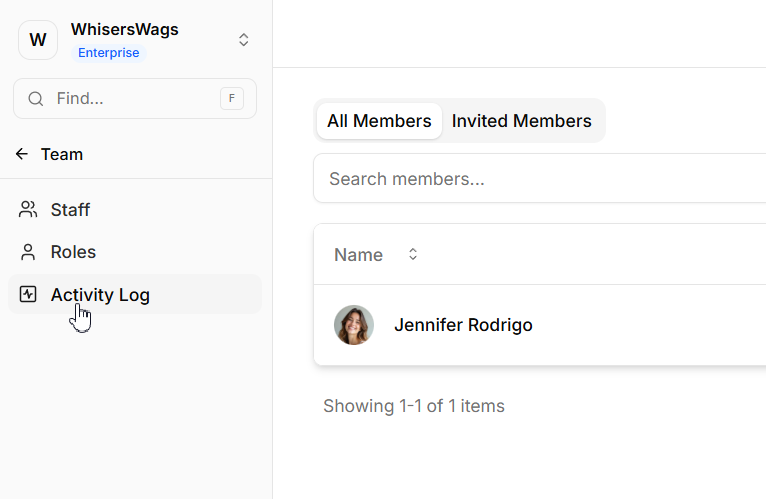Open the Activity Log
The width and height of the screenshot is (766, 499).
click(100, 294)
